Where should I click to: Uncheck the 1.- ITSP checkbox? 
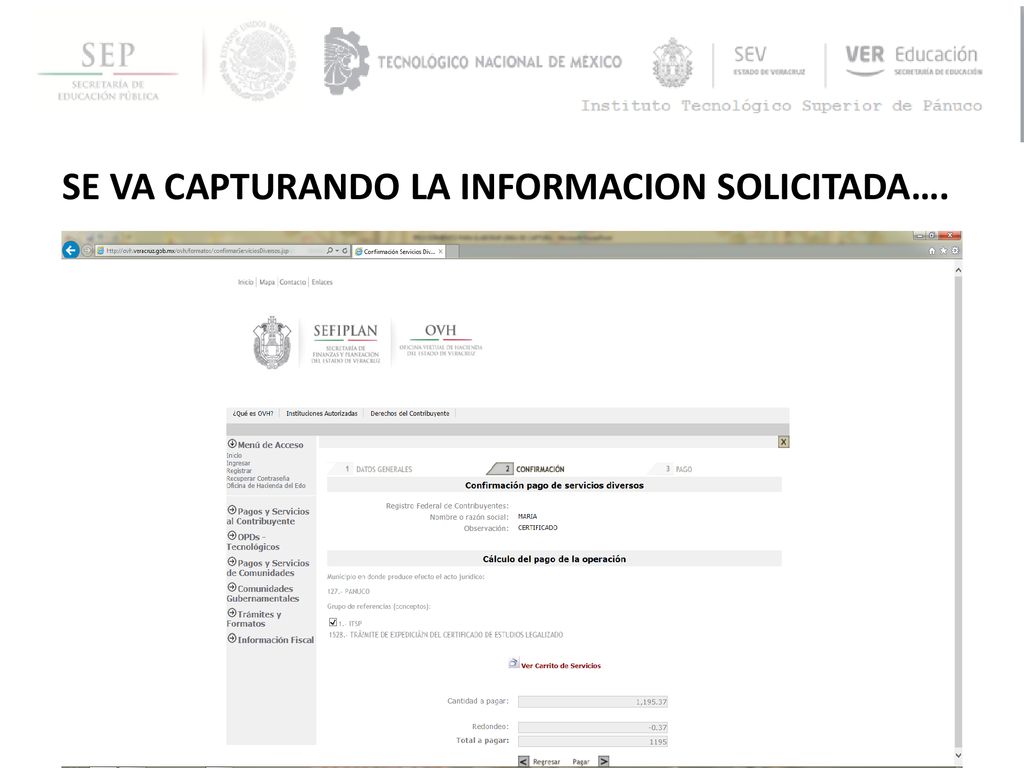pyautogui.click(x=333, y=622)
